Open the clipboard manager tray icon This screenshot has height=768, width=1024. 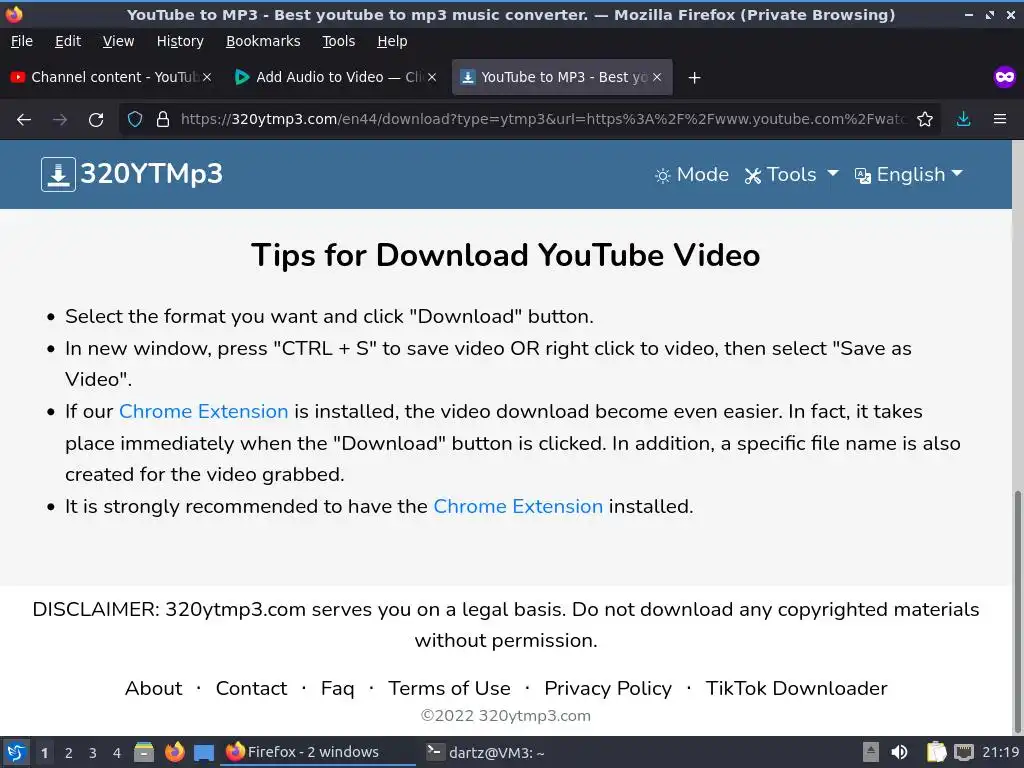[x=936, y=752]
